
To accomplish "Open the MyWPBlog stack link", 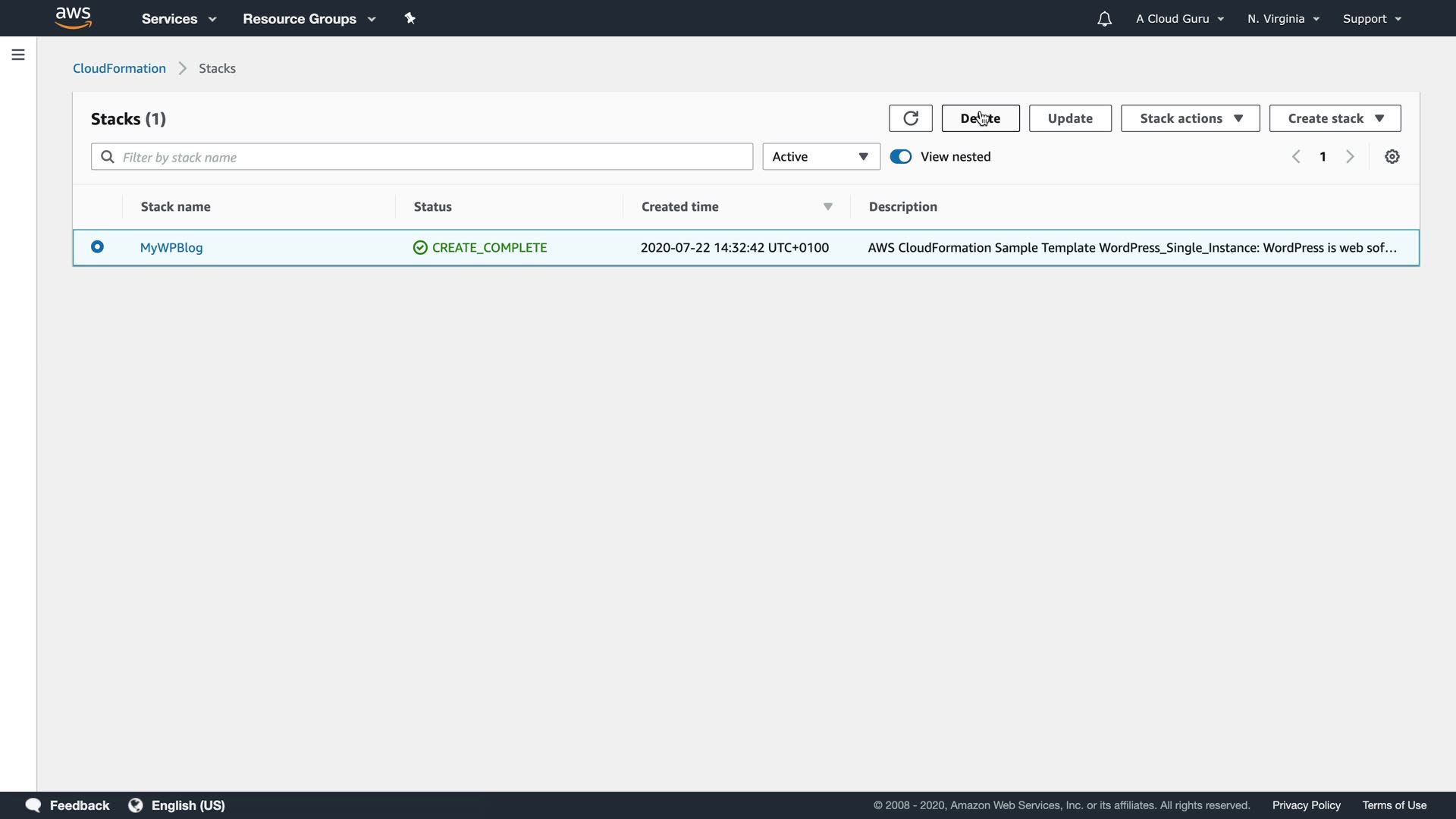I will (x=171, y=248).
